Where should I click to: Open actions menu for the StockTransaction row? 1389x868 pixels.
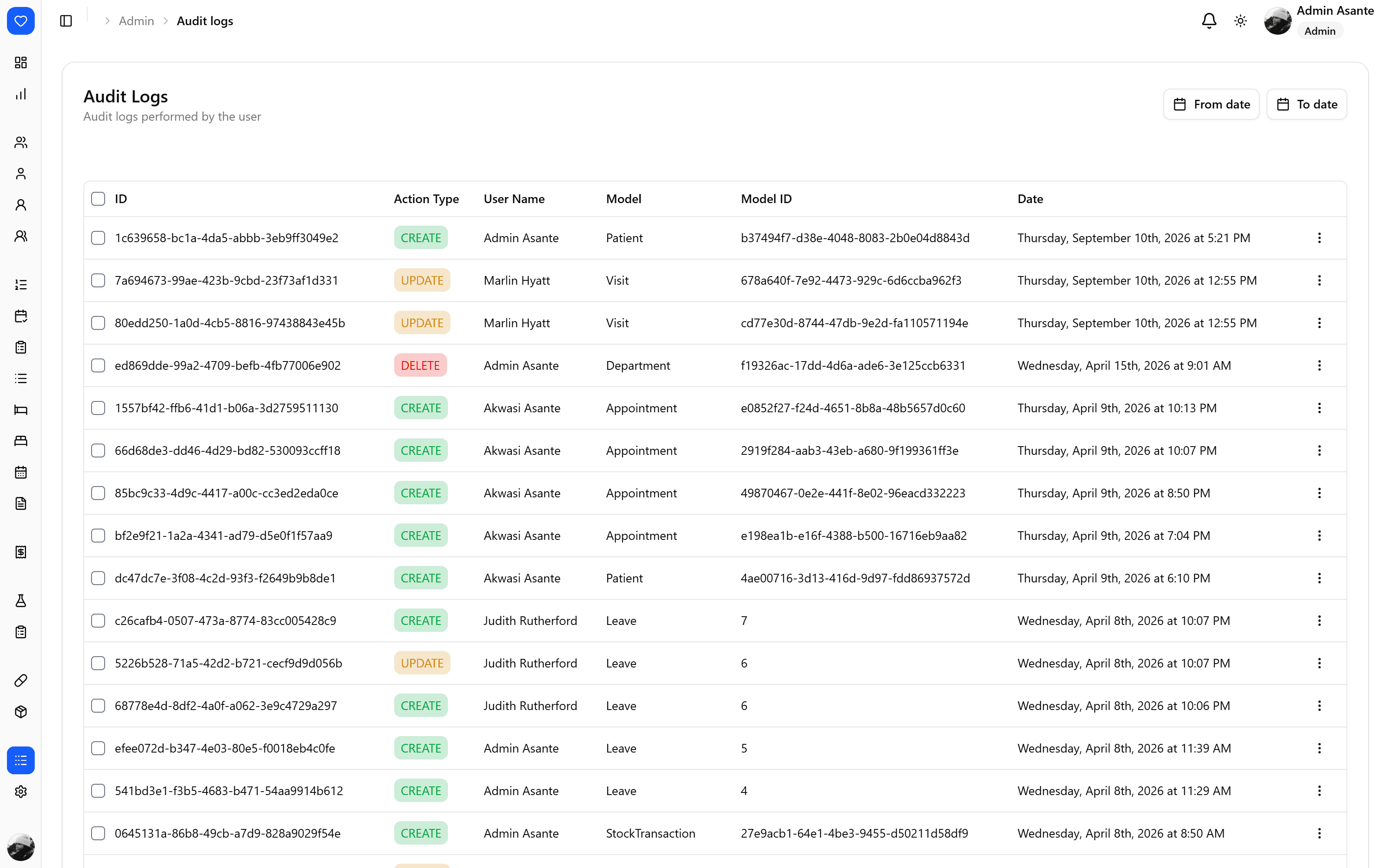(1319, 834)
